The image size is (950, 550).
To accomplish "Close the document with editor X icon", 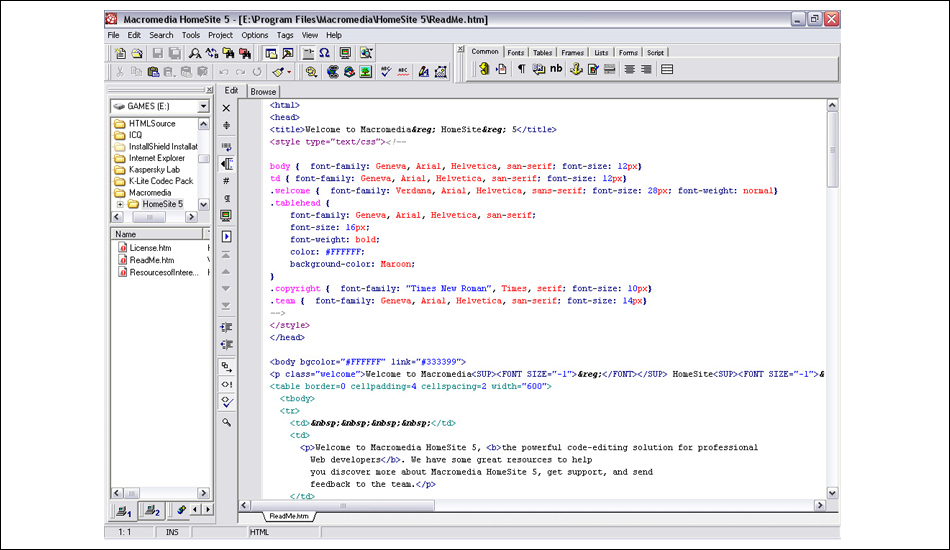I will pos(227,108).
